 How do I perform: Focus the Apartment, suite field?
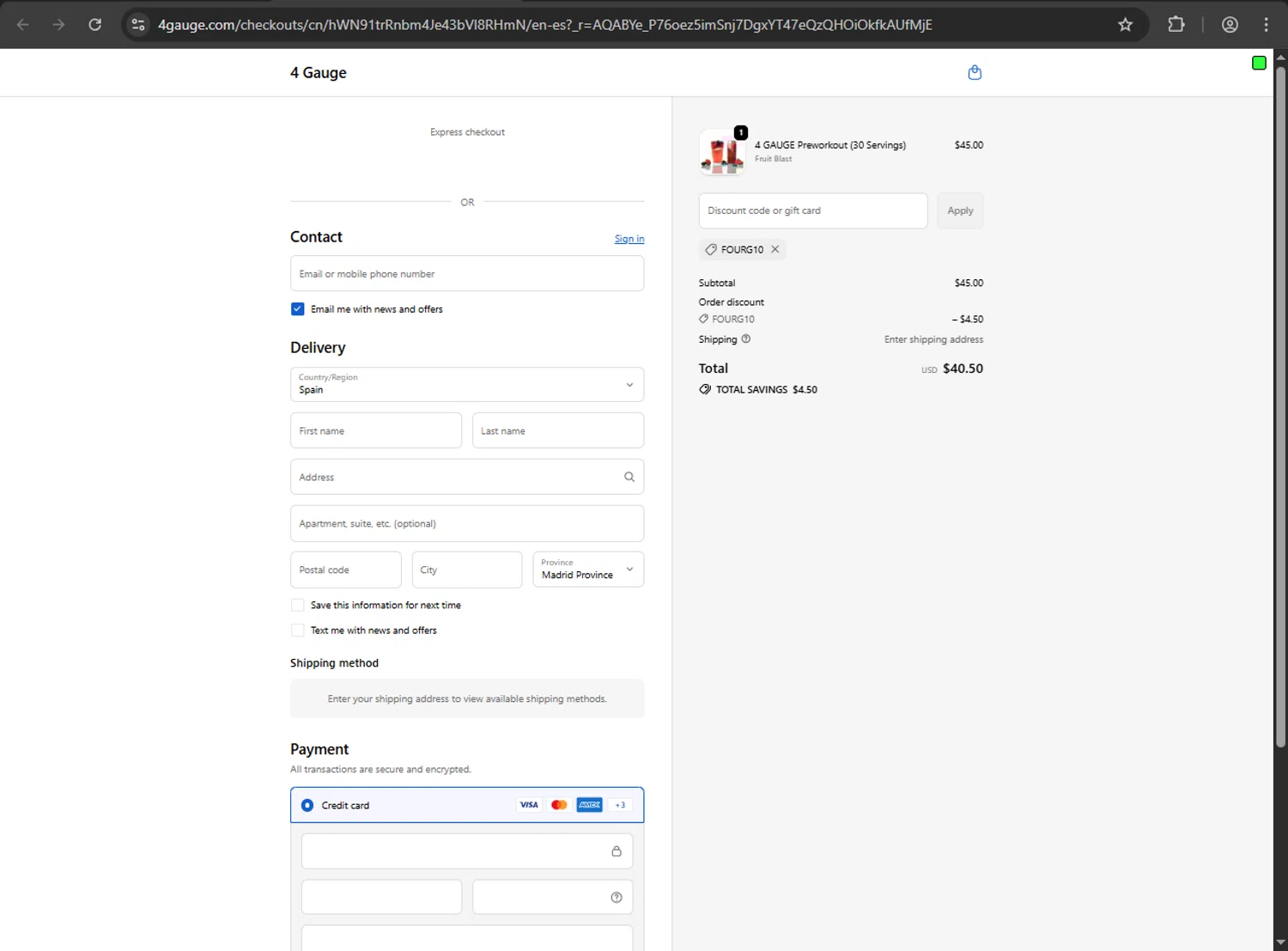point(467,523)
